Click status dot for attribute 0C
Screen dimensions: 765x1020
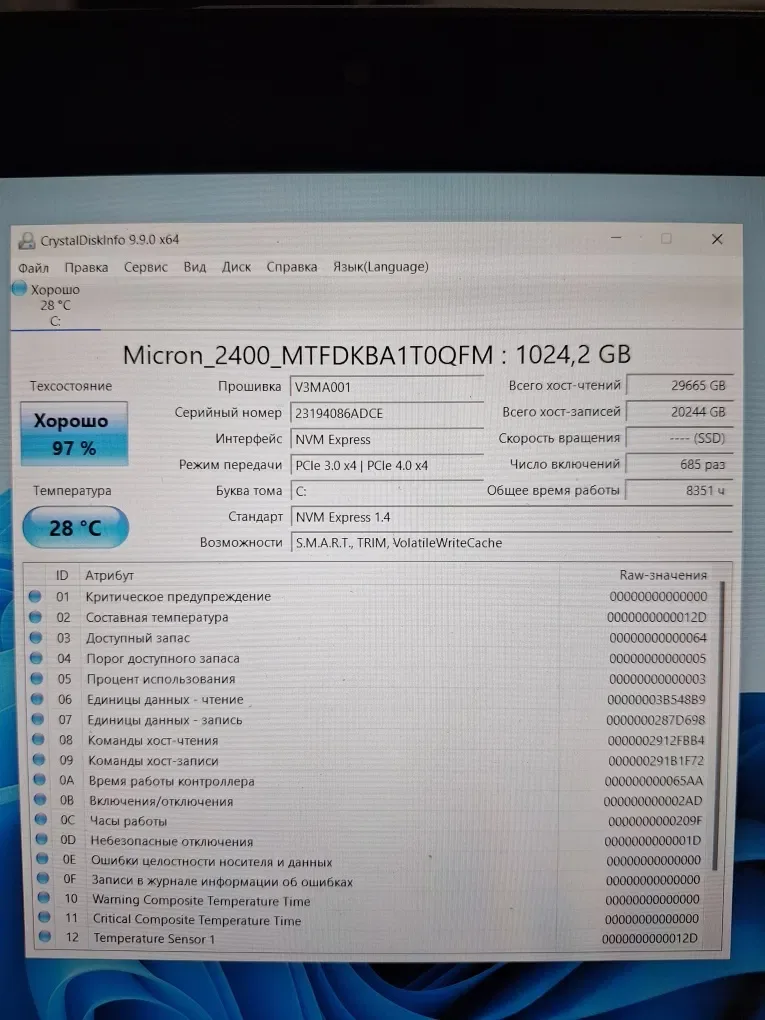[x=41, y=820]
